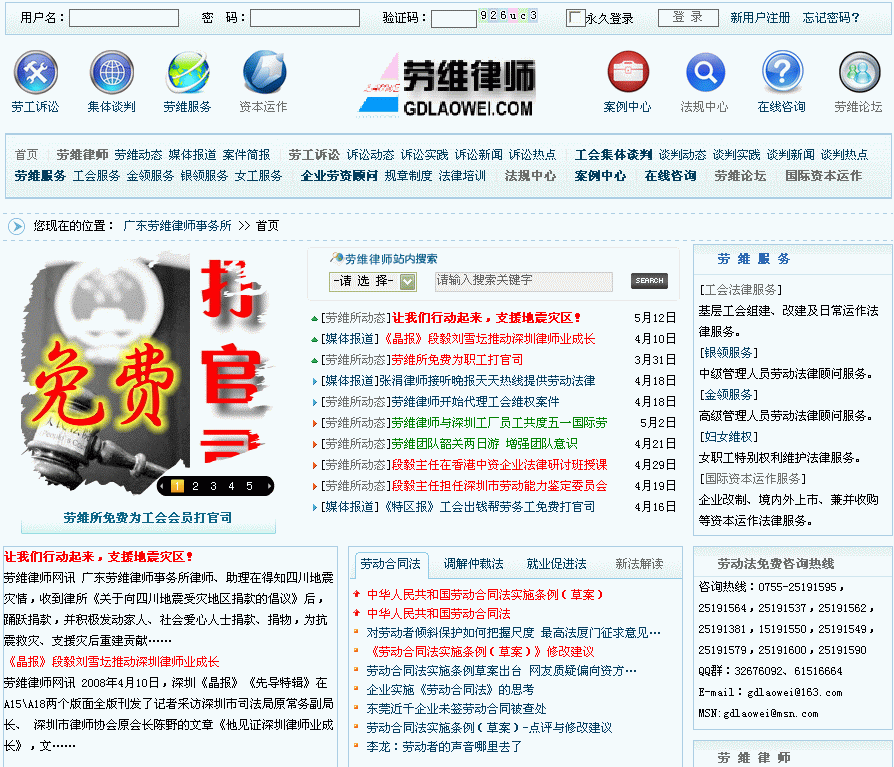Select the 就业促进法 tab

coord(556,564)
